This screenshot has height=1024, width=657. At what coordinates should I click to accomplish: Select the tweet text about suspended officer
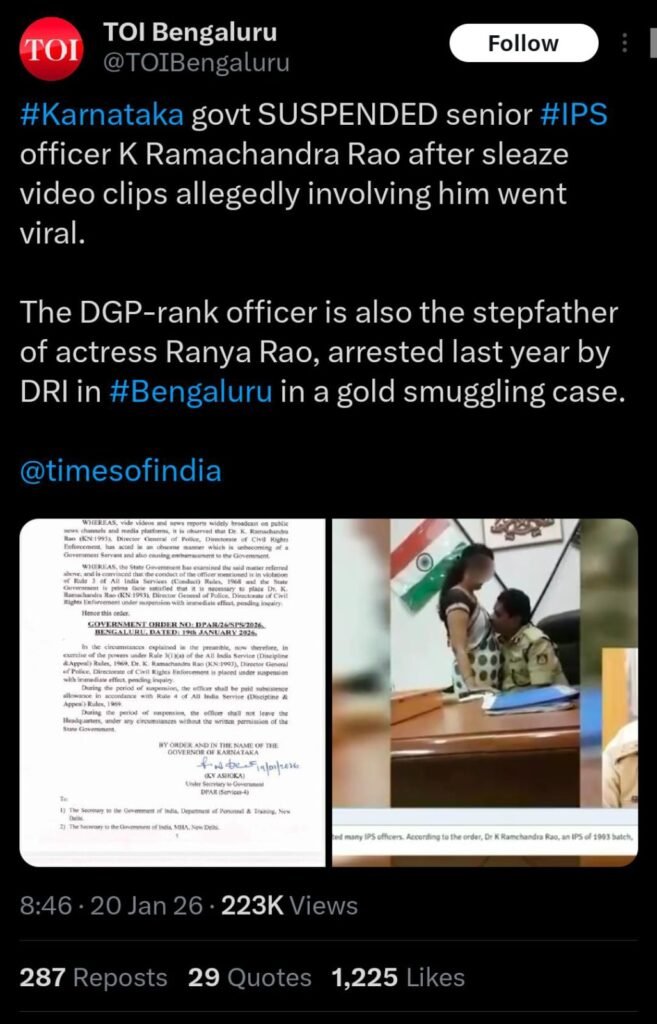(313, 175)
